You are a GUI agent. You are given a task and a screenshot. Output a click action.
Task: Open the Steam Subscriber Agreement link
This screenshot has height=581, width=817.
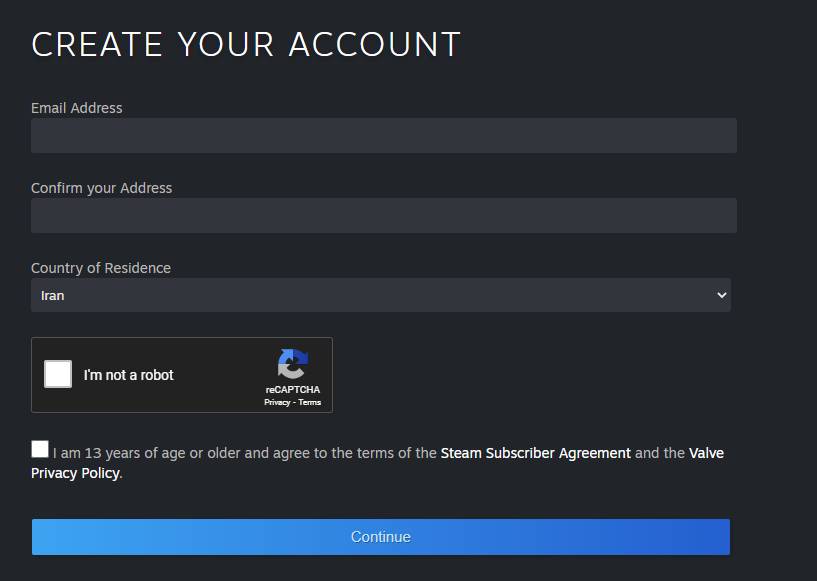click(x=535, y=453)
